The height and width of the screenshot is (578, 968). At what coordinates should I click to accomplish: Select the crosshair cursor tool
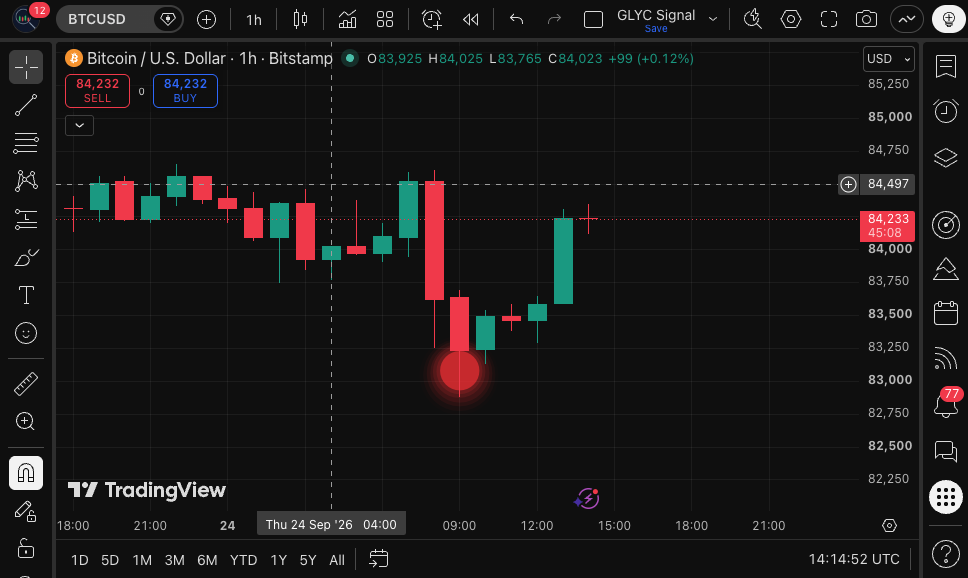point(26,67)
